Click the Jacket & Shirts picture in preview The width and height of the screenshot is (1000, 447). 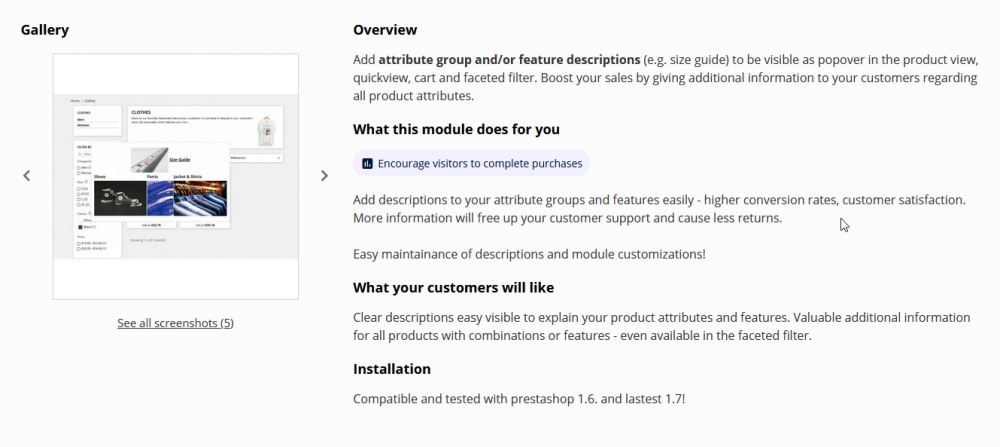200,198
